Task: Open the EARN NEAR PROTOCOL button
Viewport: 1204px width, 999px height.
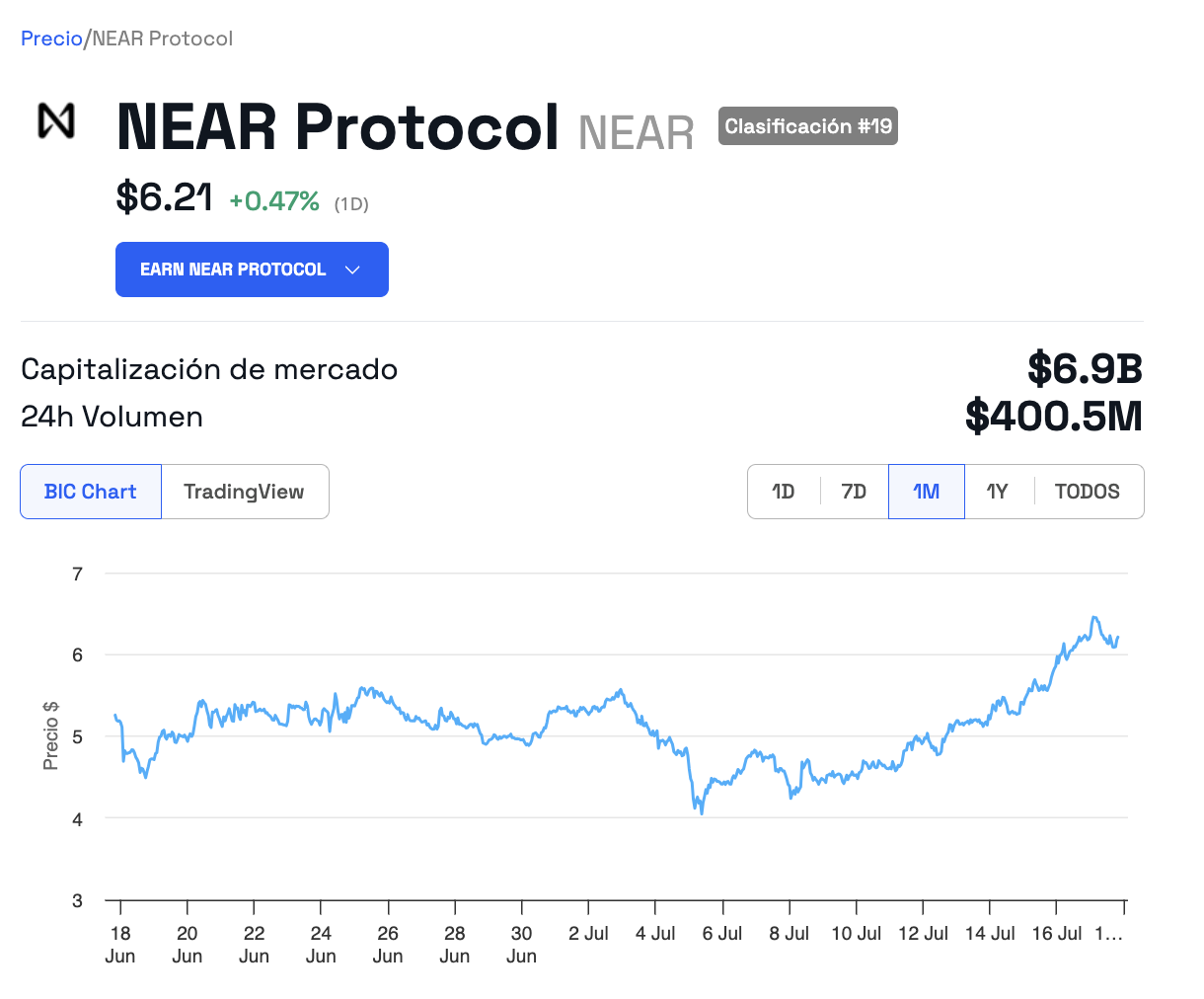Action: coord(252,269)
